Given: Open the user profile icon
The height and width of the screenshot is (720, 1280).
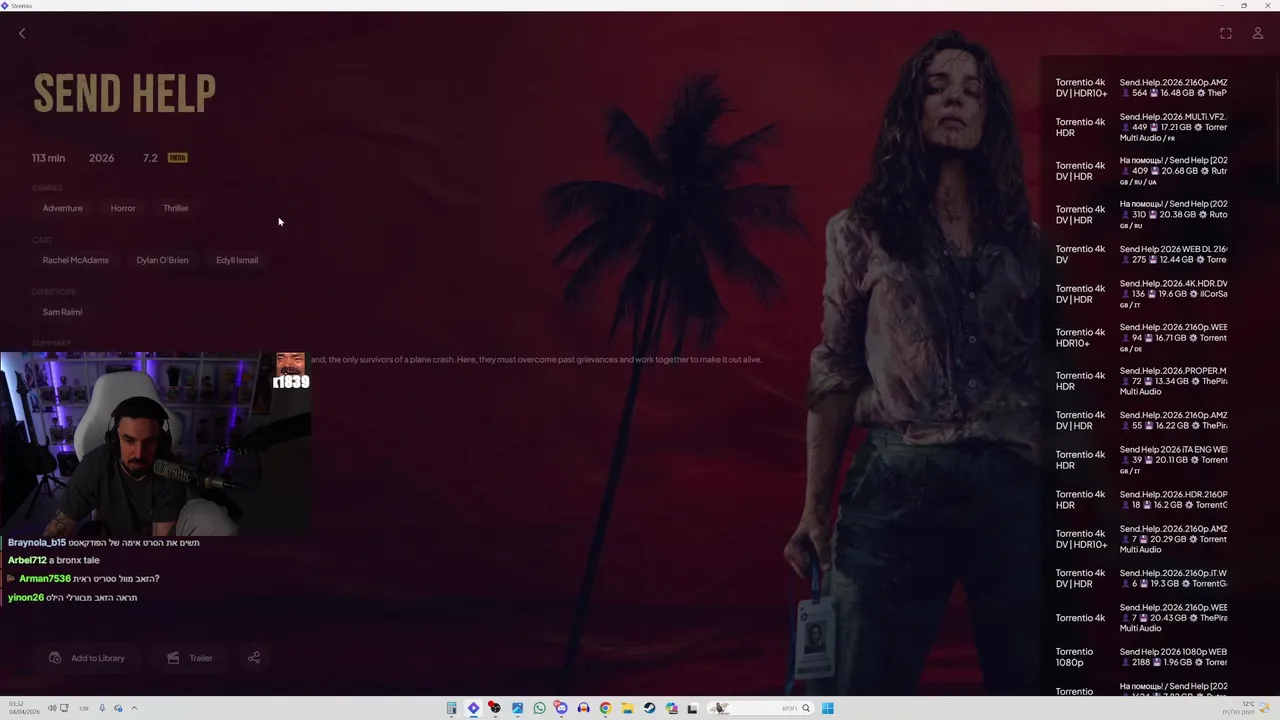Looking at the screenshot, I should (1258, 33).
